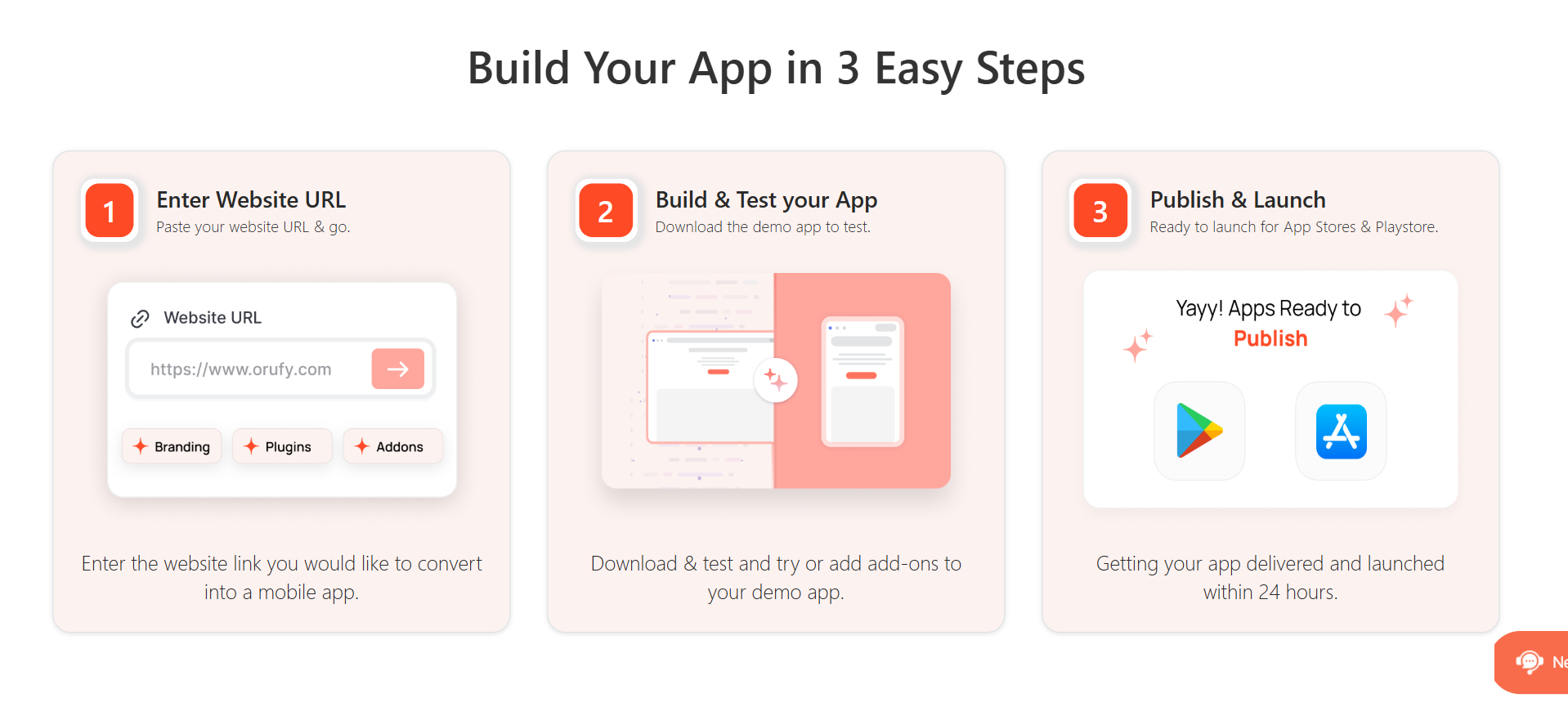Click the sparkle circle icon in the app preview
1568x707 pixels.
click(776, 380)
